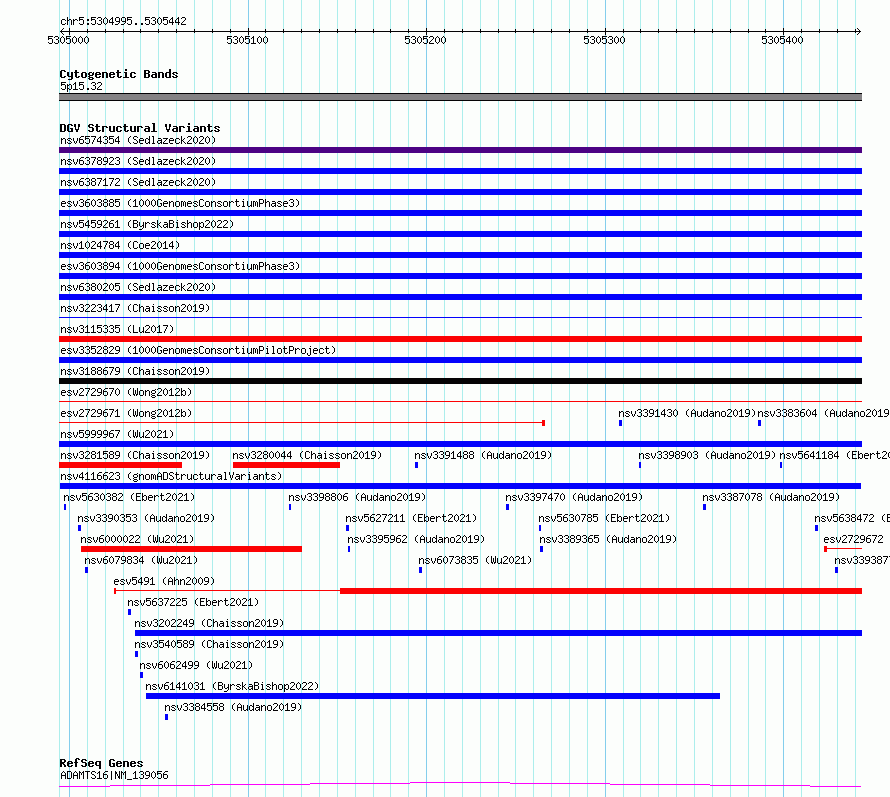
Task: Select the blue nsv3383604 marker
Action: [x=759, y=423]
